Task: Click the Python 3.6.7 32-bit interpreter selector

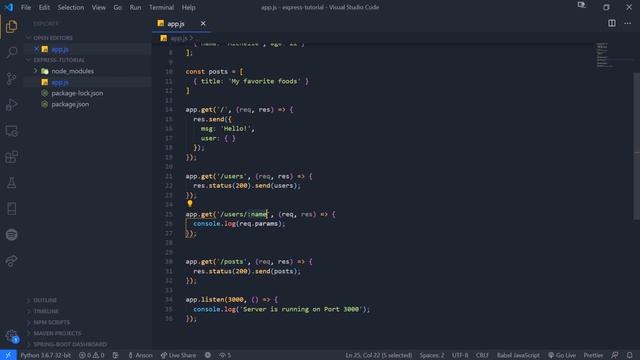Action: (45, 355)
